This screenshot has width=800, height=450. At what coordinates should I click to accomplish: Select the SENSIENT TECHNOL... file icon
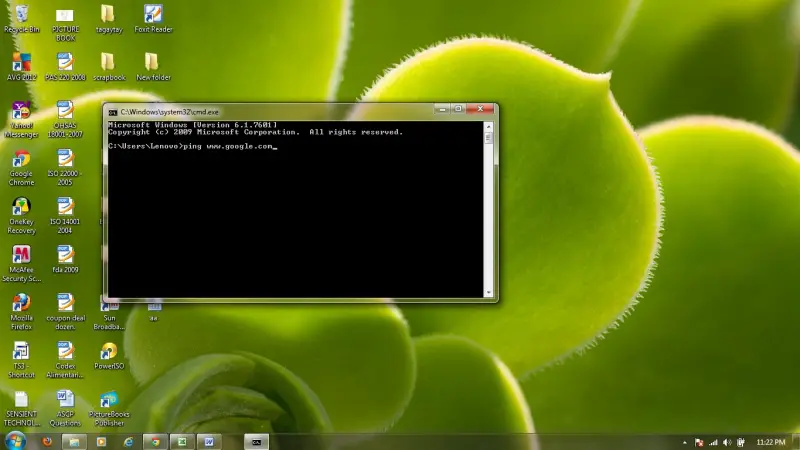point(21,408)
